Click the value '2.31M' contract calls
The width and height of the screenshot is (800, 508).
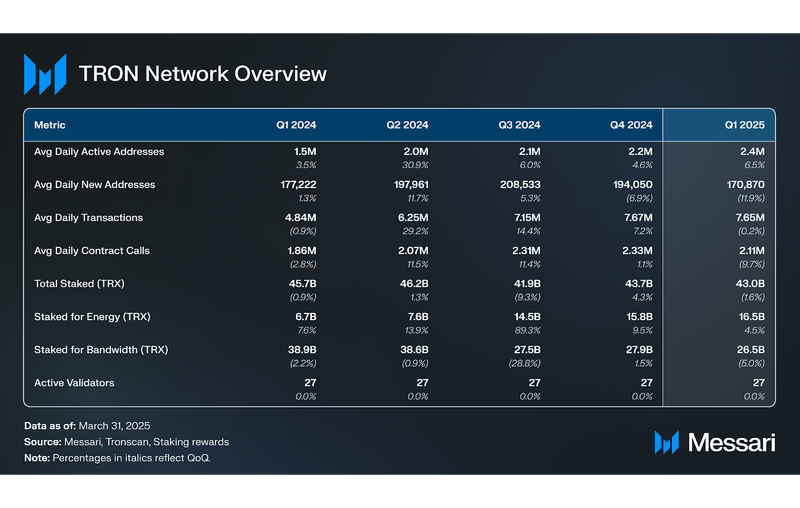527,251
